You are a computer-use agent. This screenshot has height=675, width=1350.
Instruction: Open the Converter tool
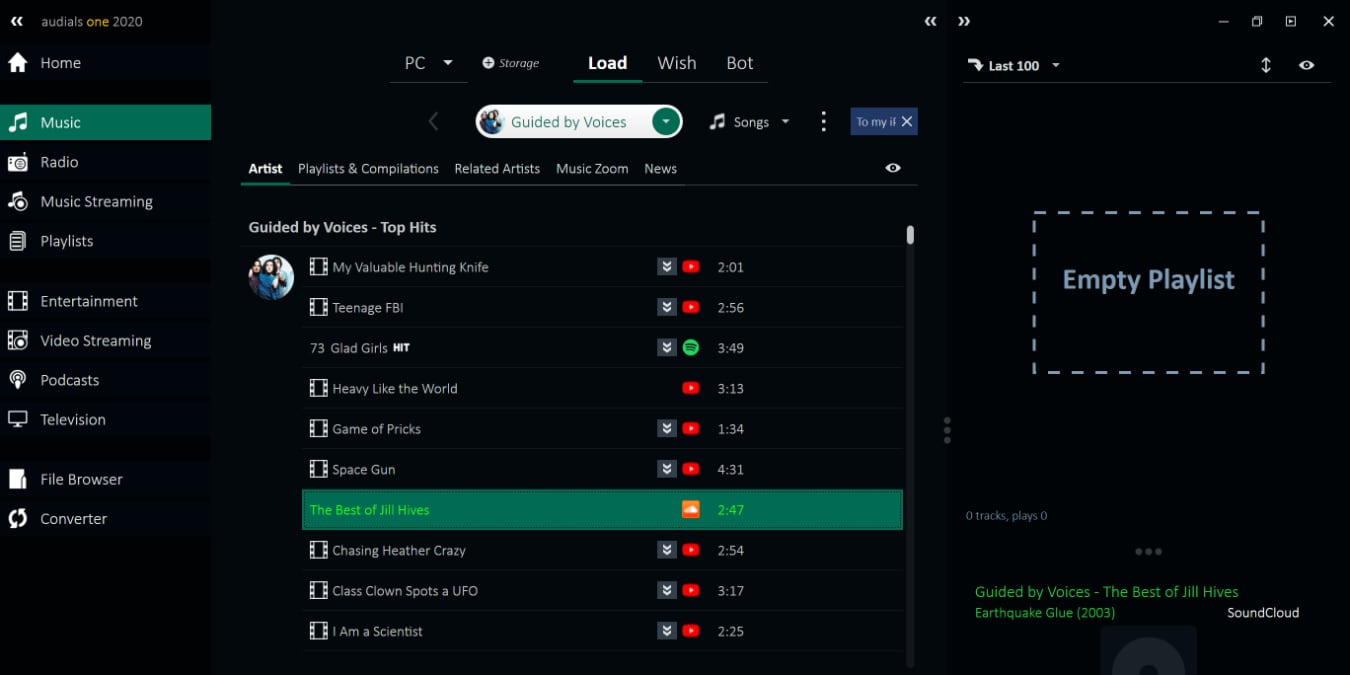click(73, 519)
